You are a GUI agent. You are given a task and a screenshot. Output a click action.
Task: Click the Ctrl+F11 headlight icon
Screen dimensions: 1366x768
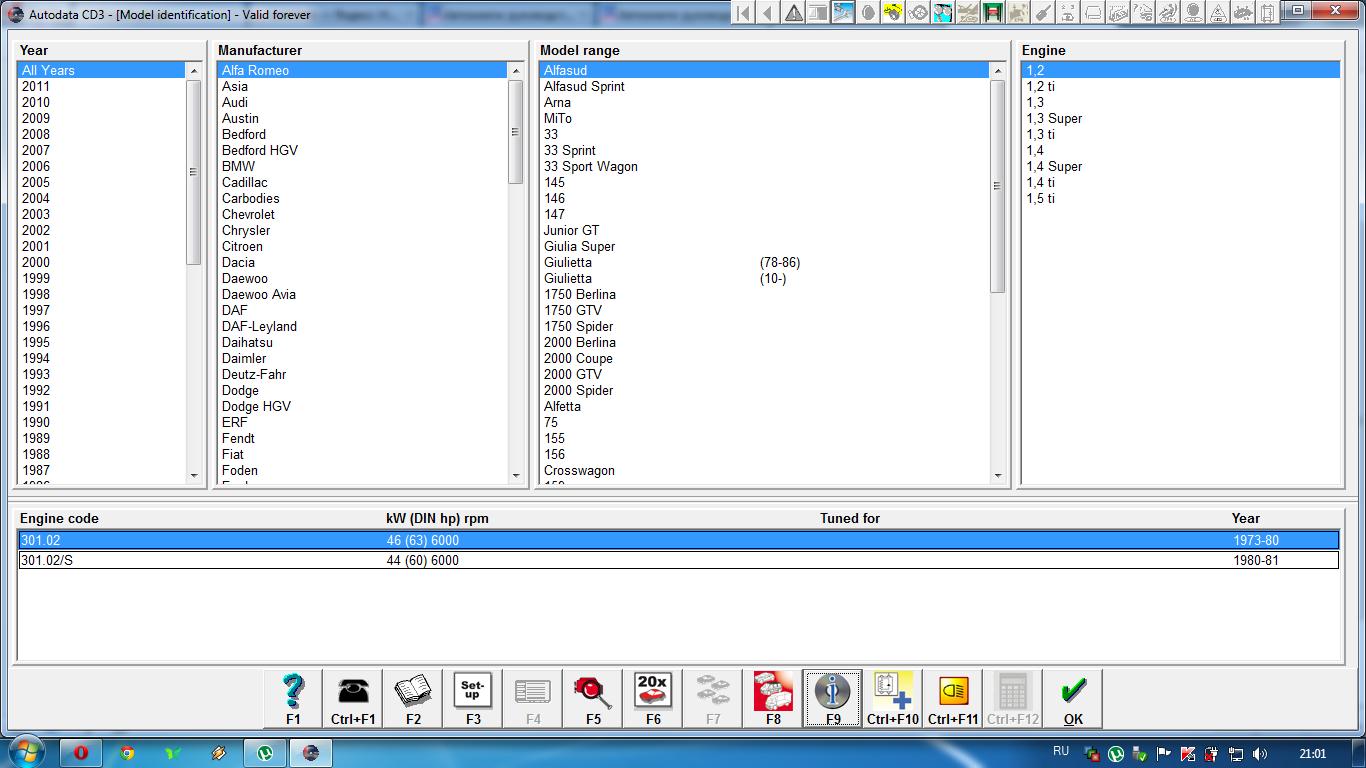tap(953, 698)
